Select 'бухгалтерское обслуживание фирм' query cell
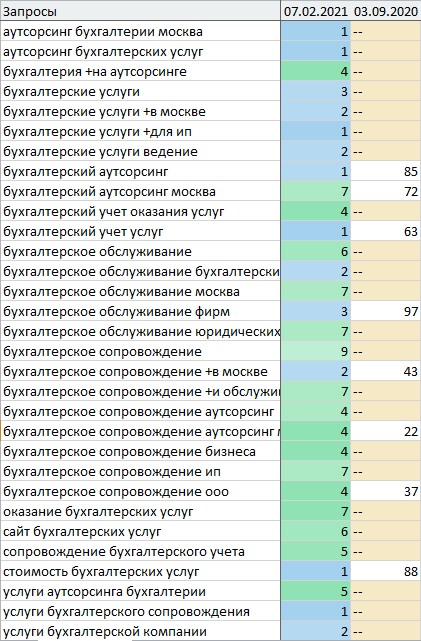 140,312
